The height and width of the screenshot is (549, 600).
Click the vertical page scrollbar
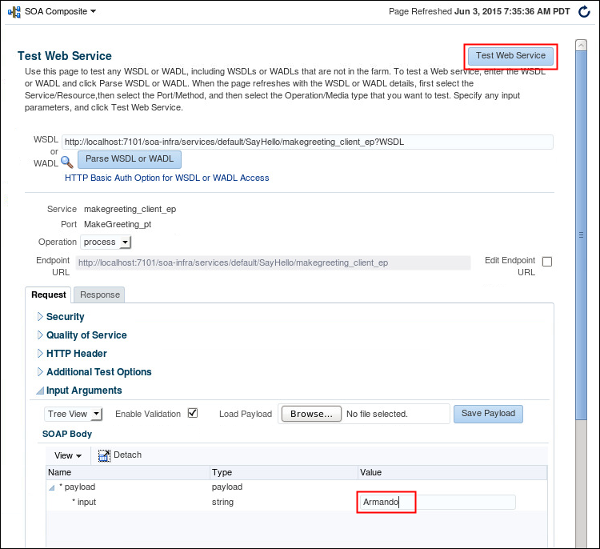pos(581,235)
